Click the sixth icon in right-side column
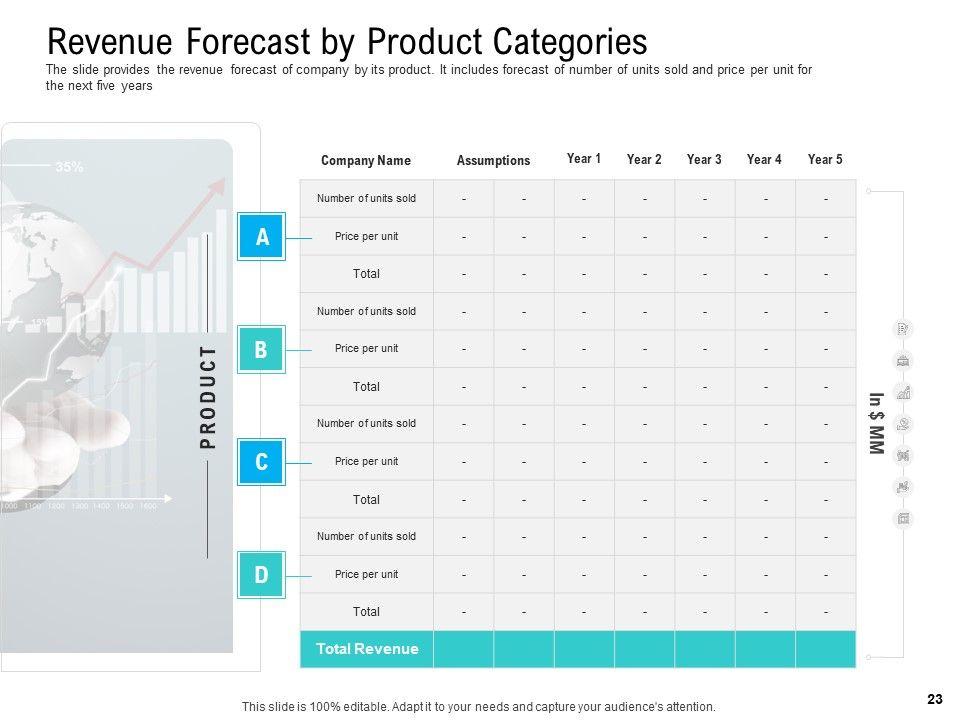960x720 pixels. [903, 487]
